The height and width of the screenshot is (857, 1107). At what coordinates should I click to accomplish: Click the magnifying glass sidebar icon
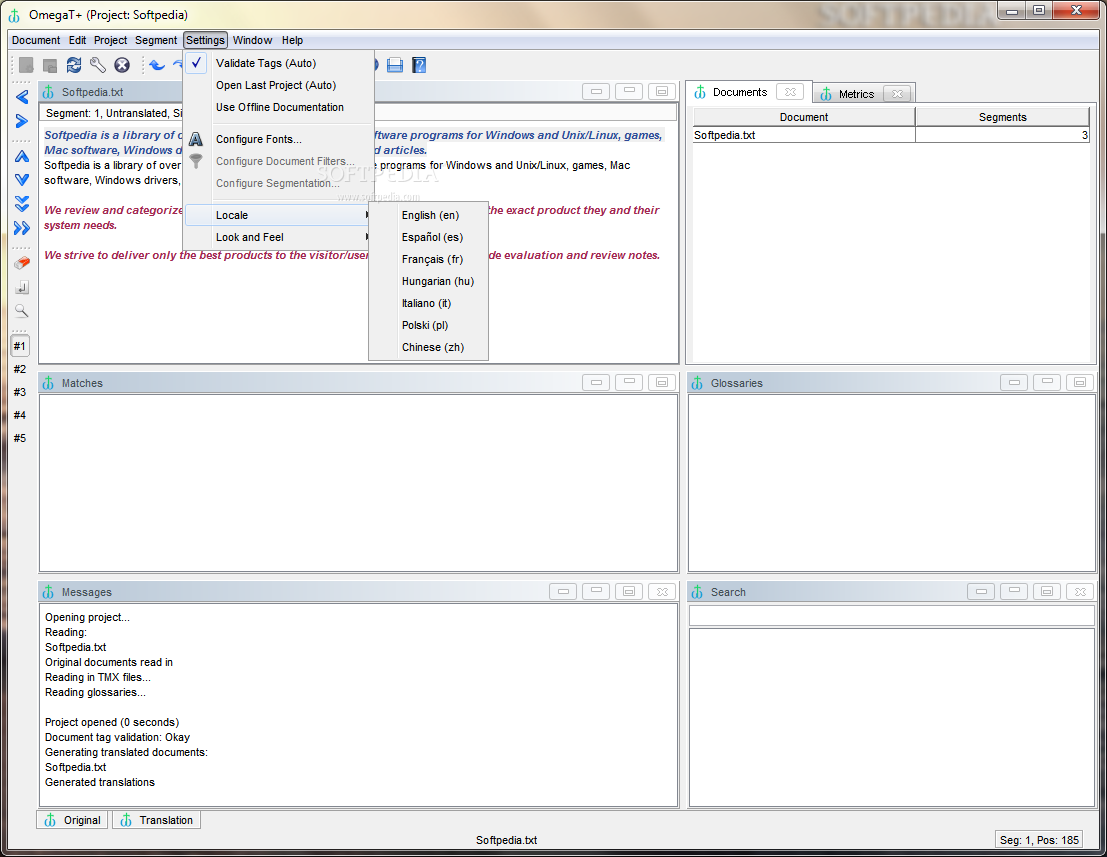pyautogui.click(x=22, y=311)
